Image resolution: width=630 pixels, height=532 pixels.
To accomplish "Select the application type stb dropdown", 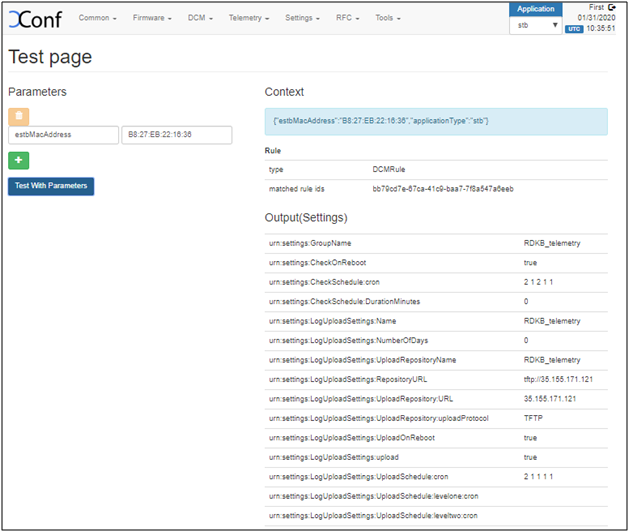I will (x=537, y=26).
